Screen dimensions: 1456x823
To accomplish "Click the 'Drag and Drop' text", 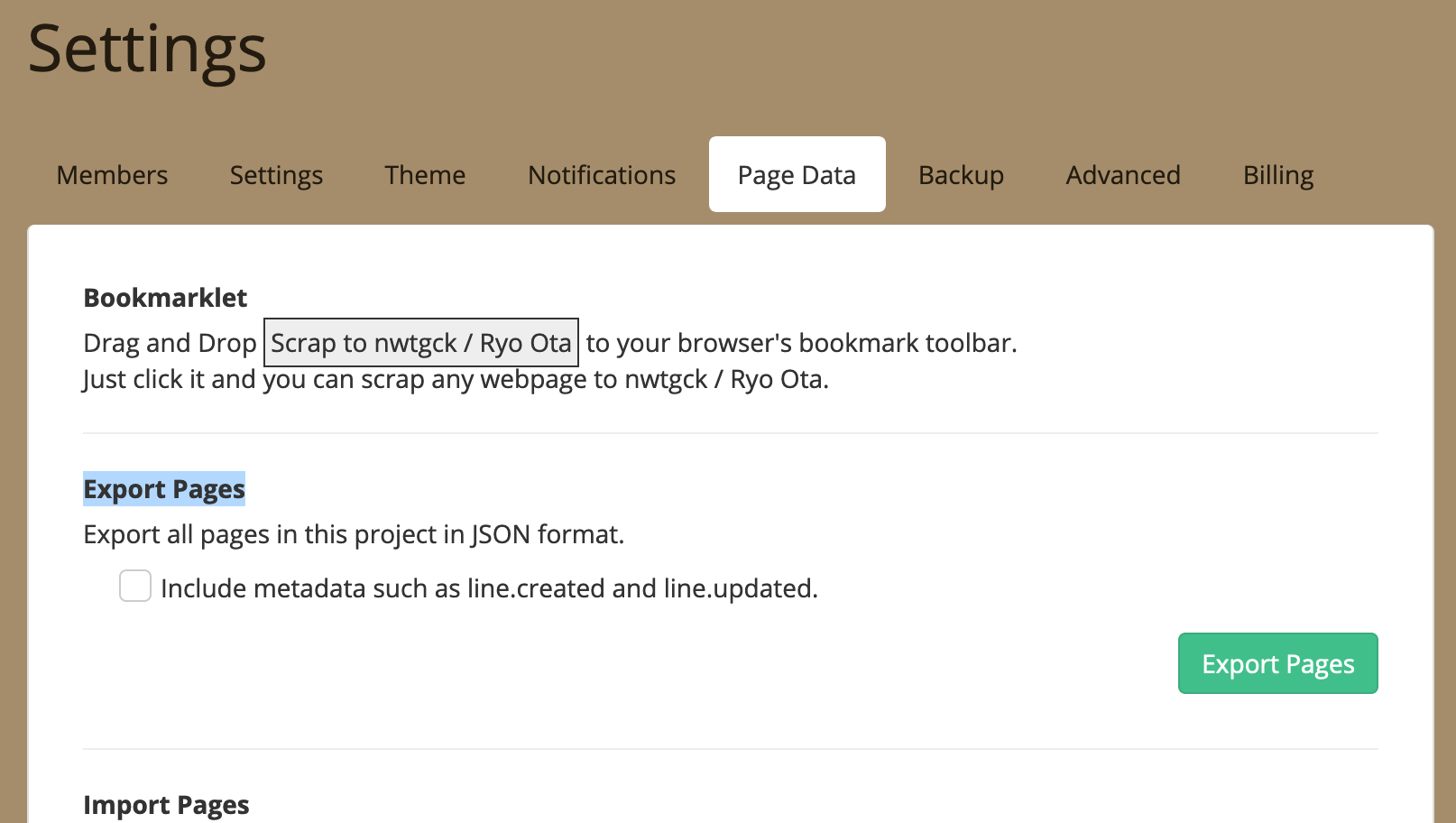I will pos(170,343).
